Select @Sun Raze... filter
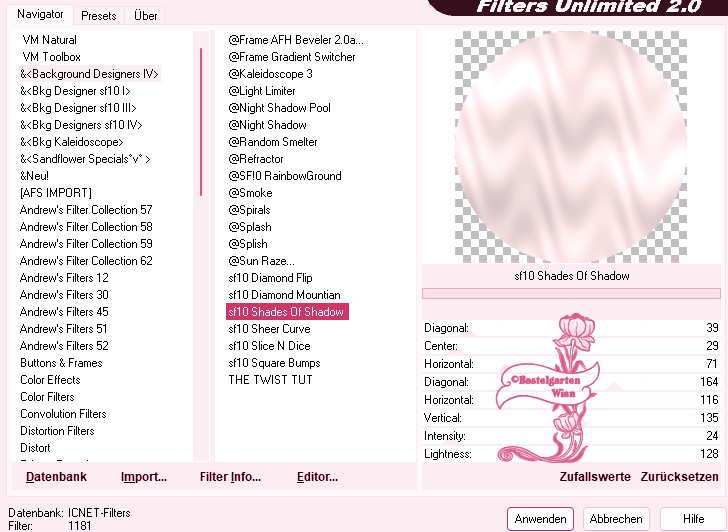 click(261, 261)
